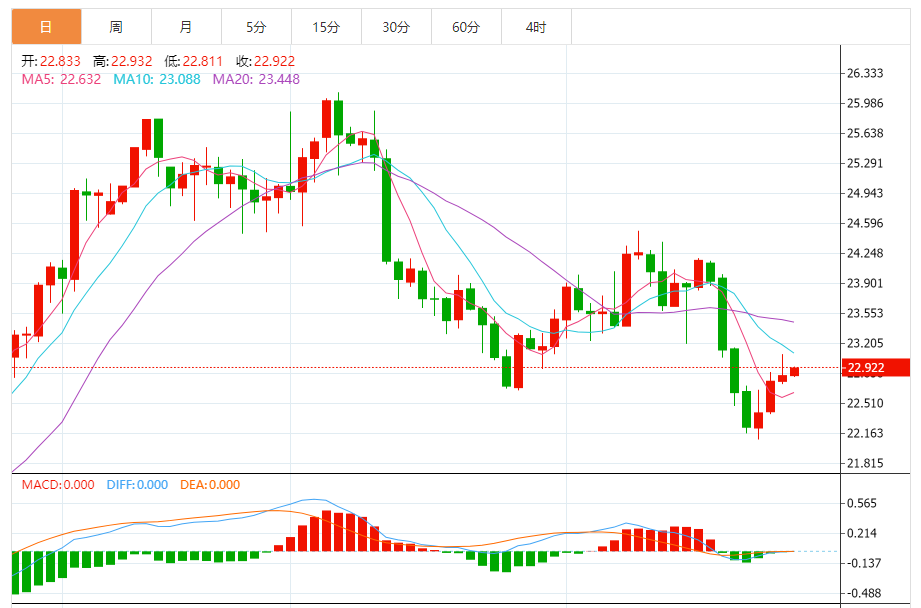Click the open price value 22.833

tap(60, 61)
